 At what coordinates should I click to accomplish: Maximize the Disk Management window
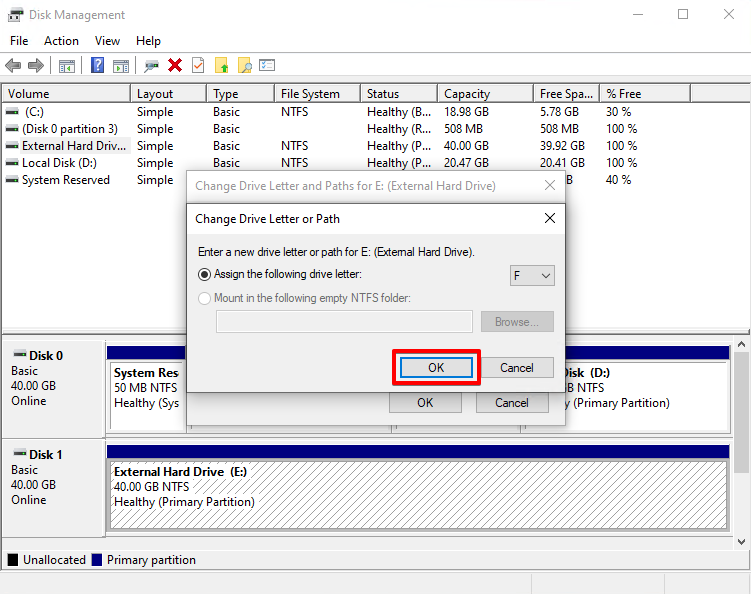click(683, 14)
